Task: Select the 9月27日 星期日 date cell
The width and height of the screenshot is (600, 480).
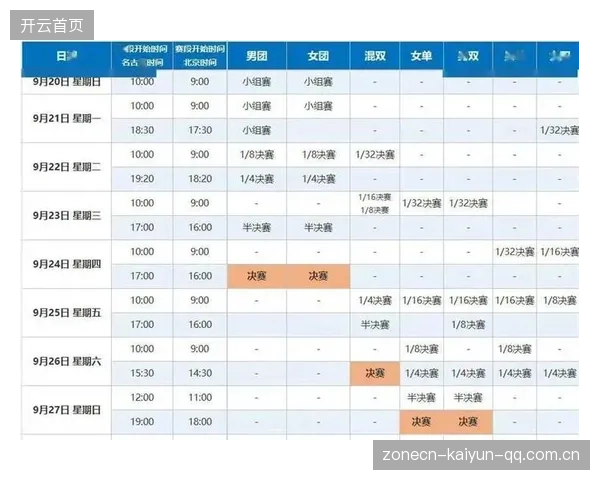Action: point(67,410)
